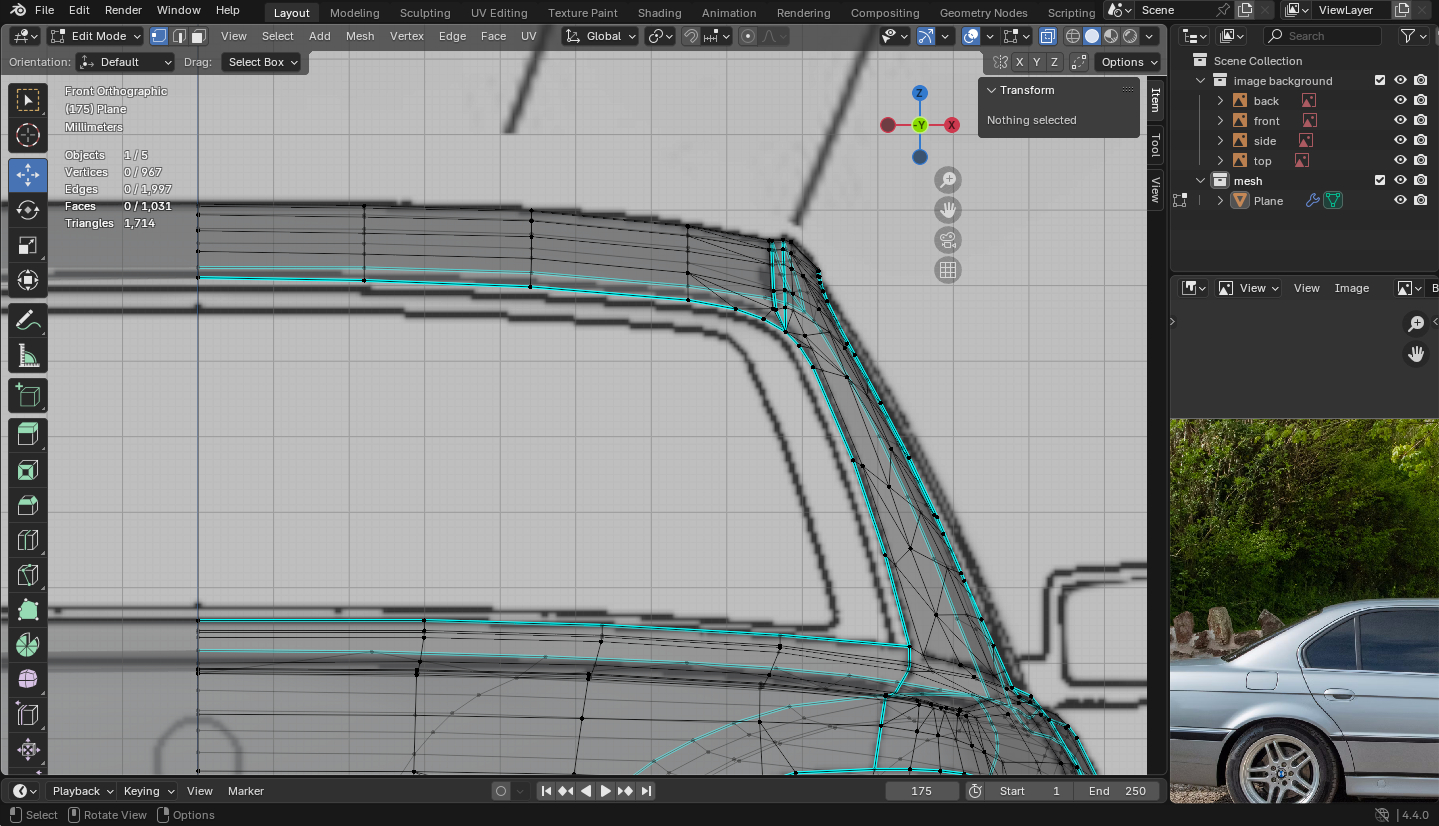
Task: Open the Mesh menu
Action: (x=360, y=36)
